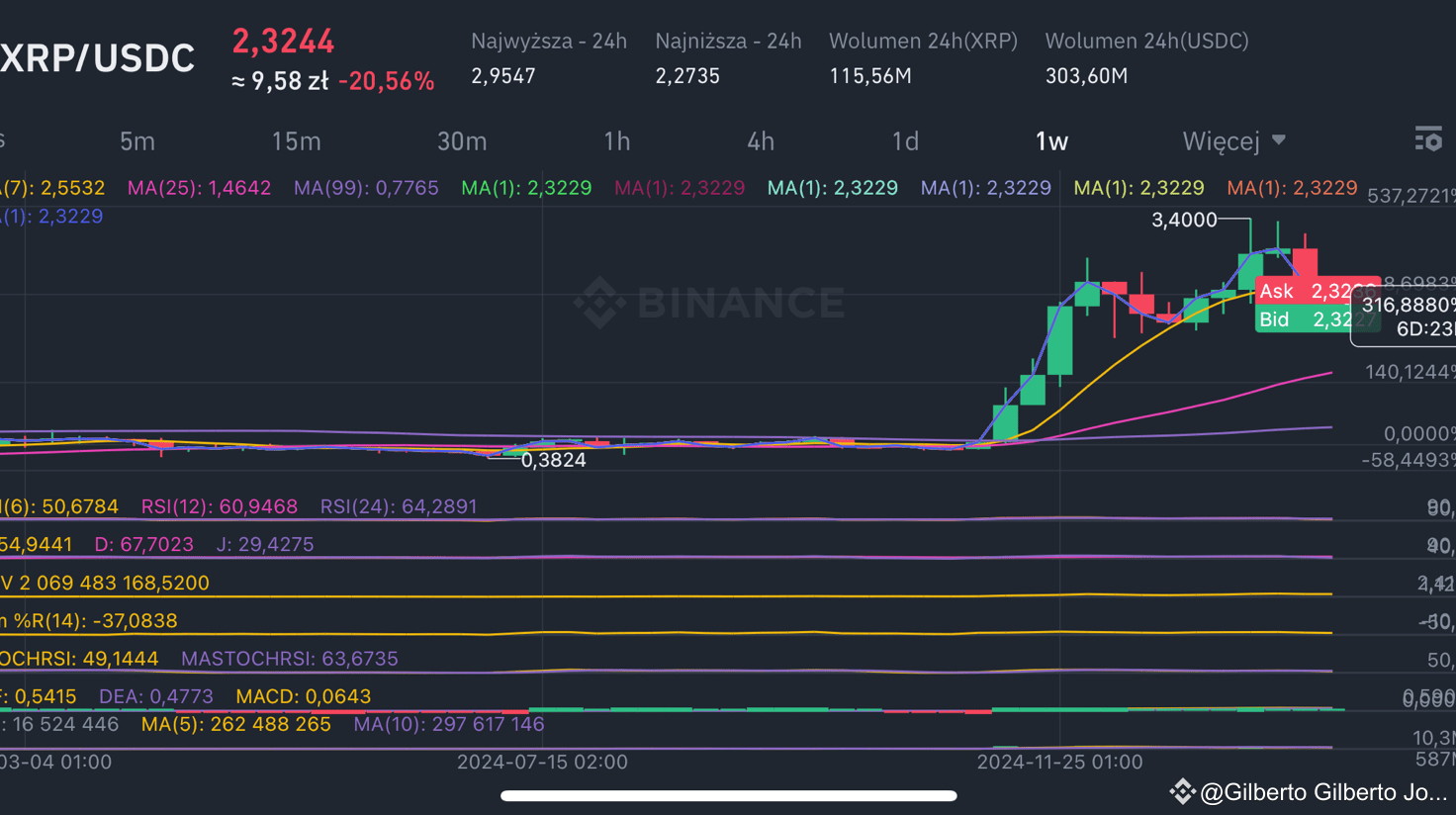
Task: Choose the 4h timeframe tab
Action: (761, 141)
